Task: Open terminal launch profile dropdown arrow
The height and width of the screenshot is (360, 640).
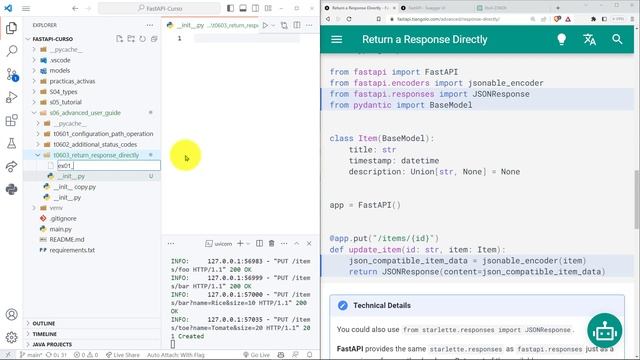Action: (x=248, y=244)
